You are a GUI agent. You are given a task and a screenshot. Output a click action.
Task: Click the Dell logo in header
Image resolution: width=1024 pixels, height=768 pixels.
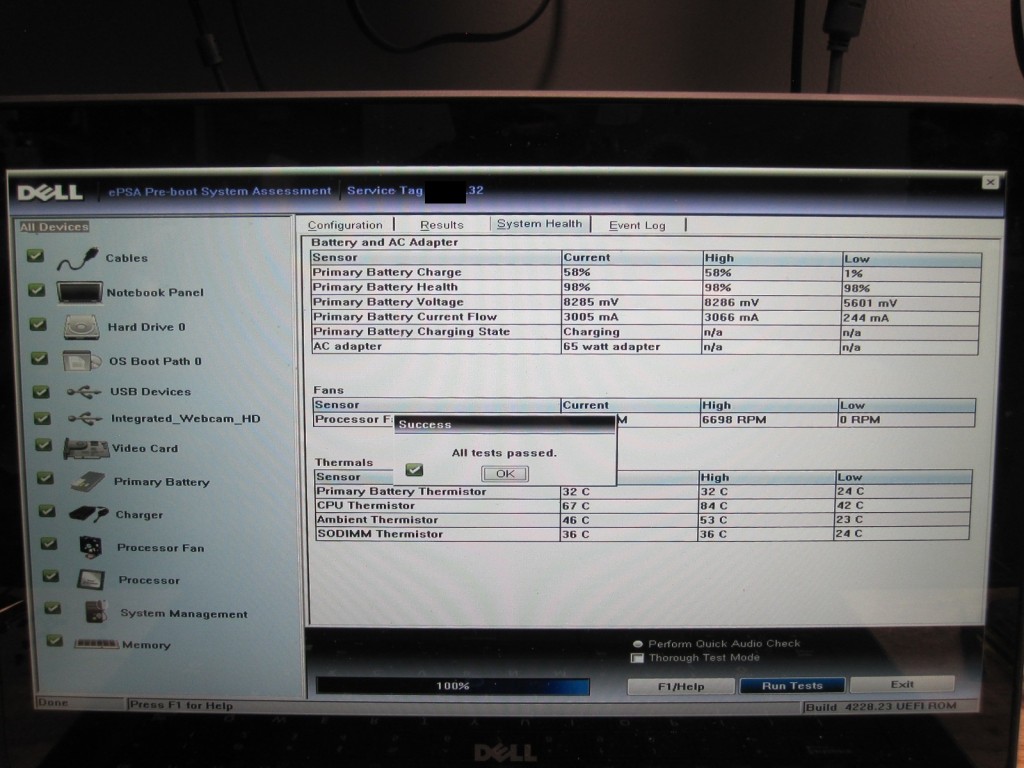[x=50, y=192]
